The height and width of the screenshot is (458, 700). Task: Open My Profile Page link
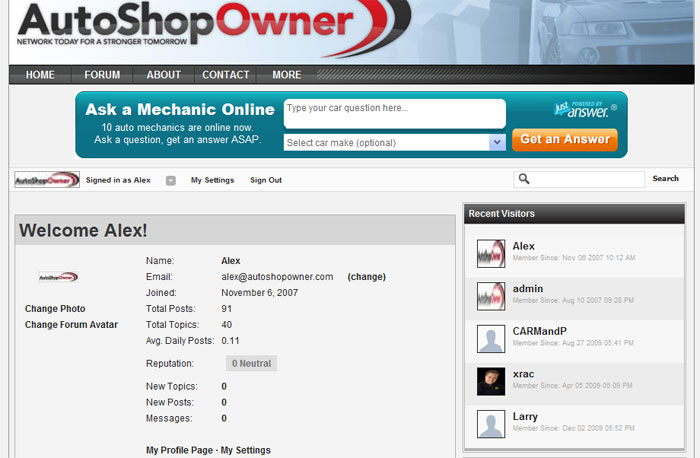179,450
